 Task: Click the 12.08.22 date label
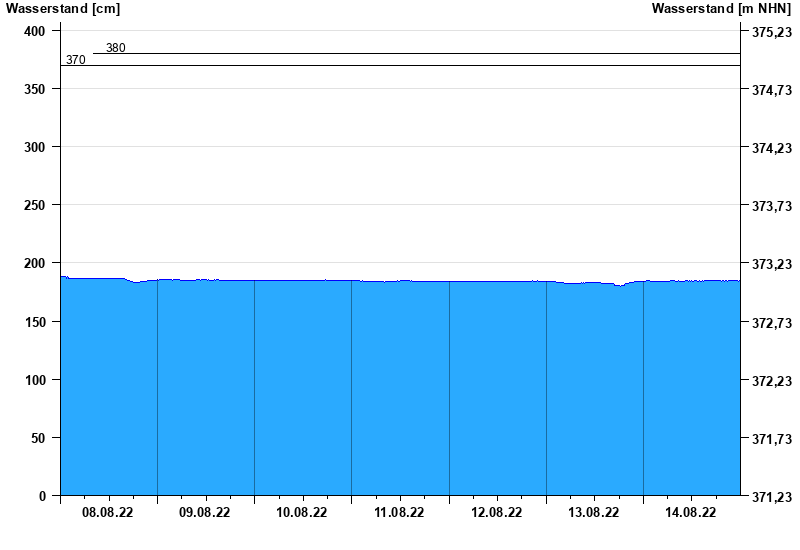496,513
